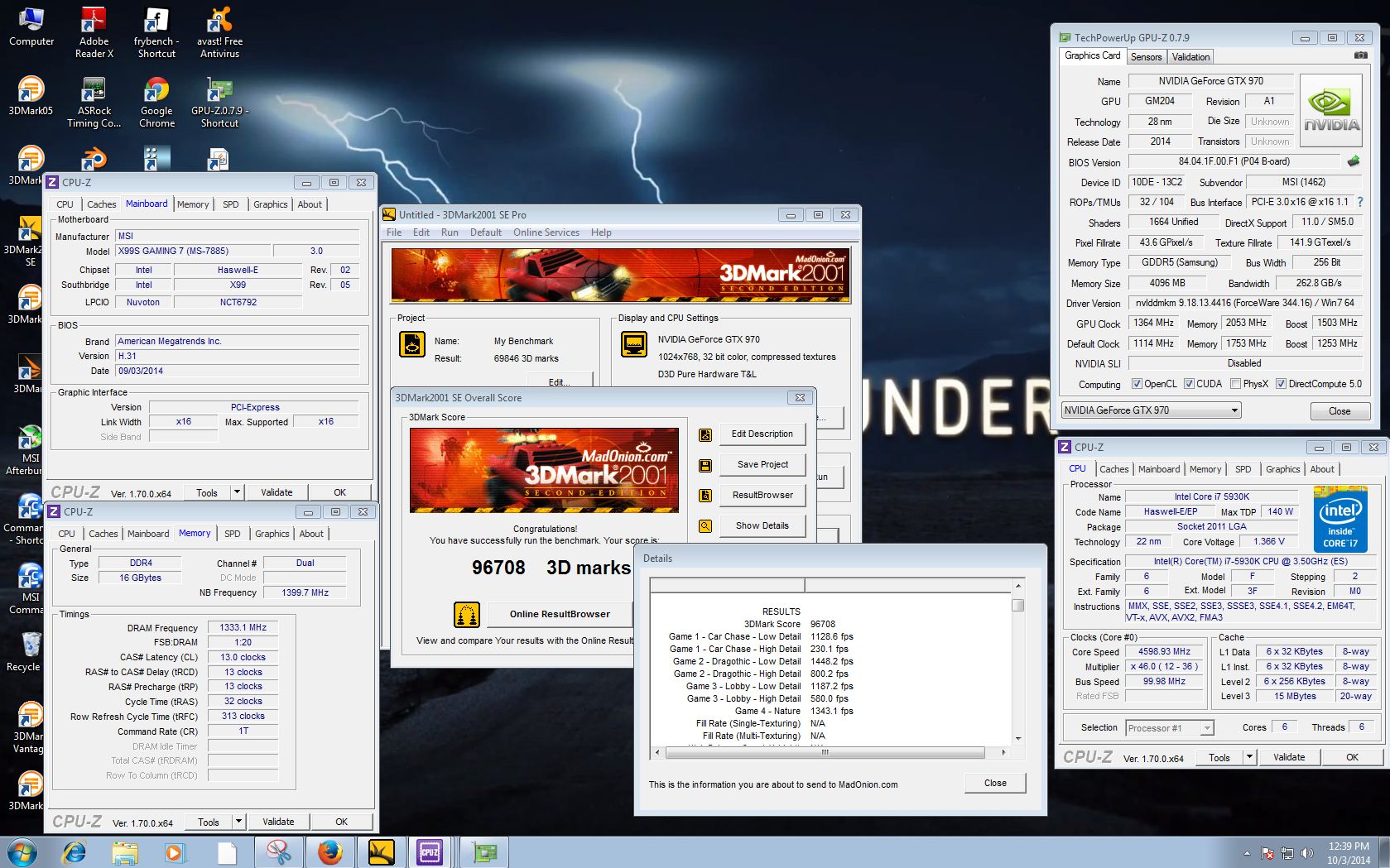The image size is (1390, 868).
Task: Switch to Validation tab in GPU-Z
Action: pos(1190,57)
